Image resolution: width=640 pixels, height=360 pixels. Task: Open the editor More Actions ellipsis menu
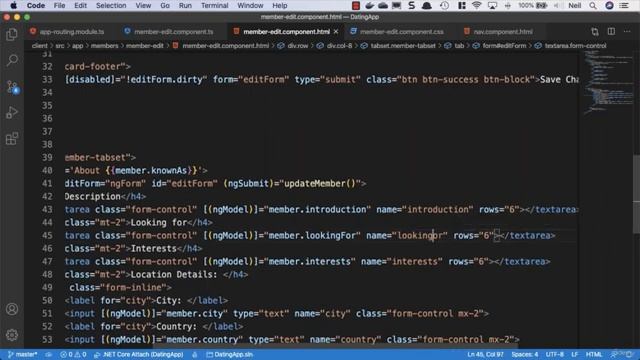click(627, 31)
